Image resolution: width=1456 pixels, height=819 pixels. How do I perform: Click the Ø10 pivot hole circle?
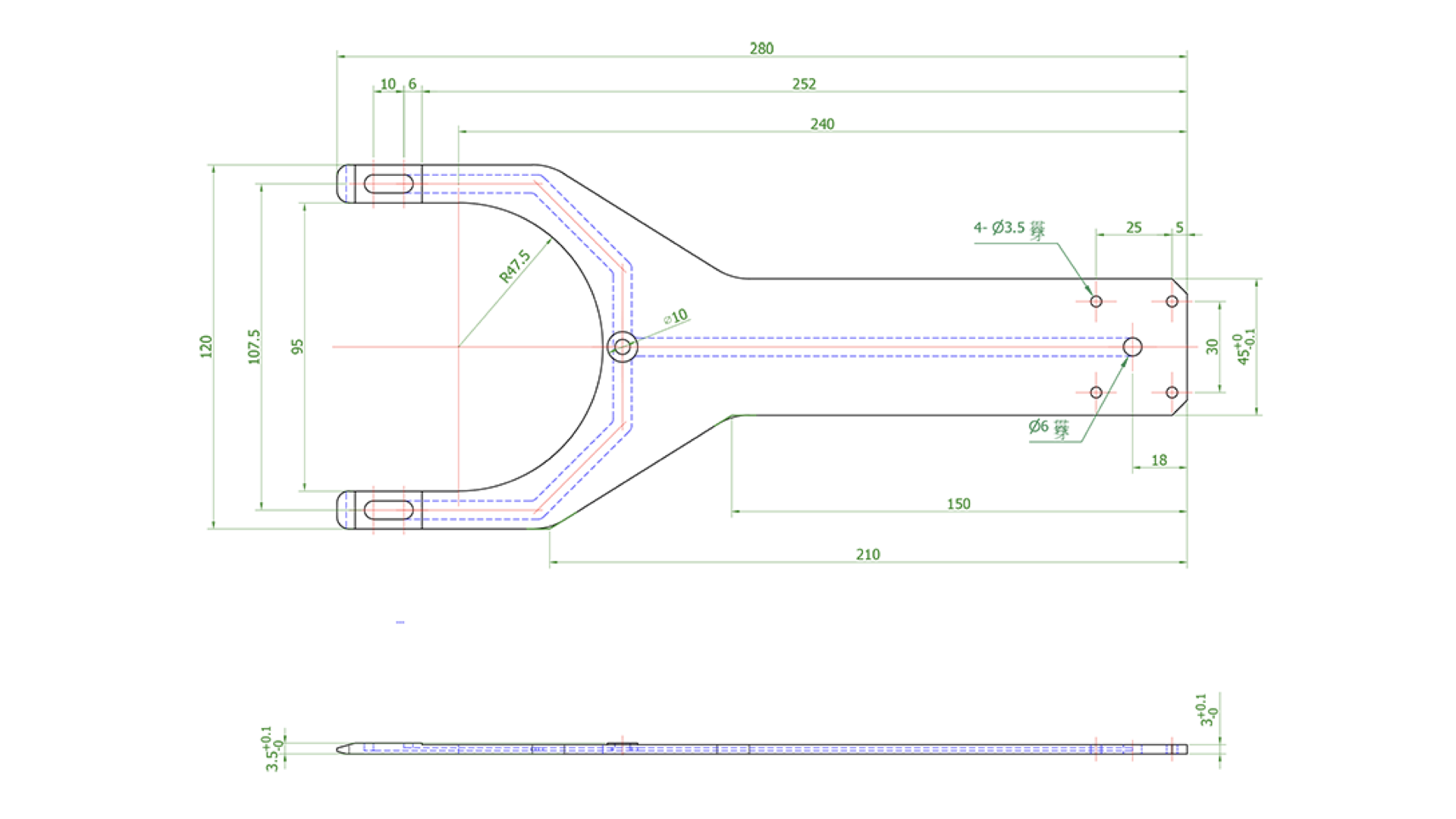tap(623, 347)
